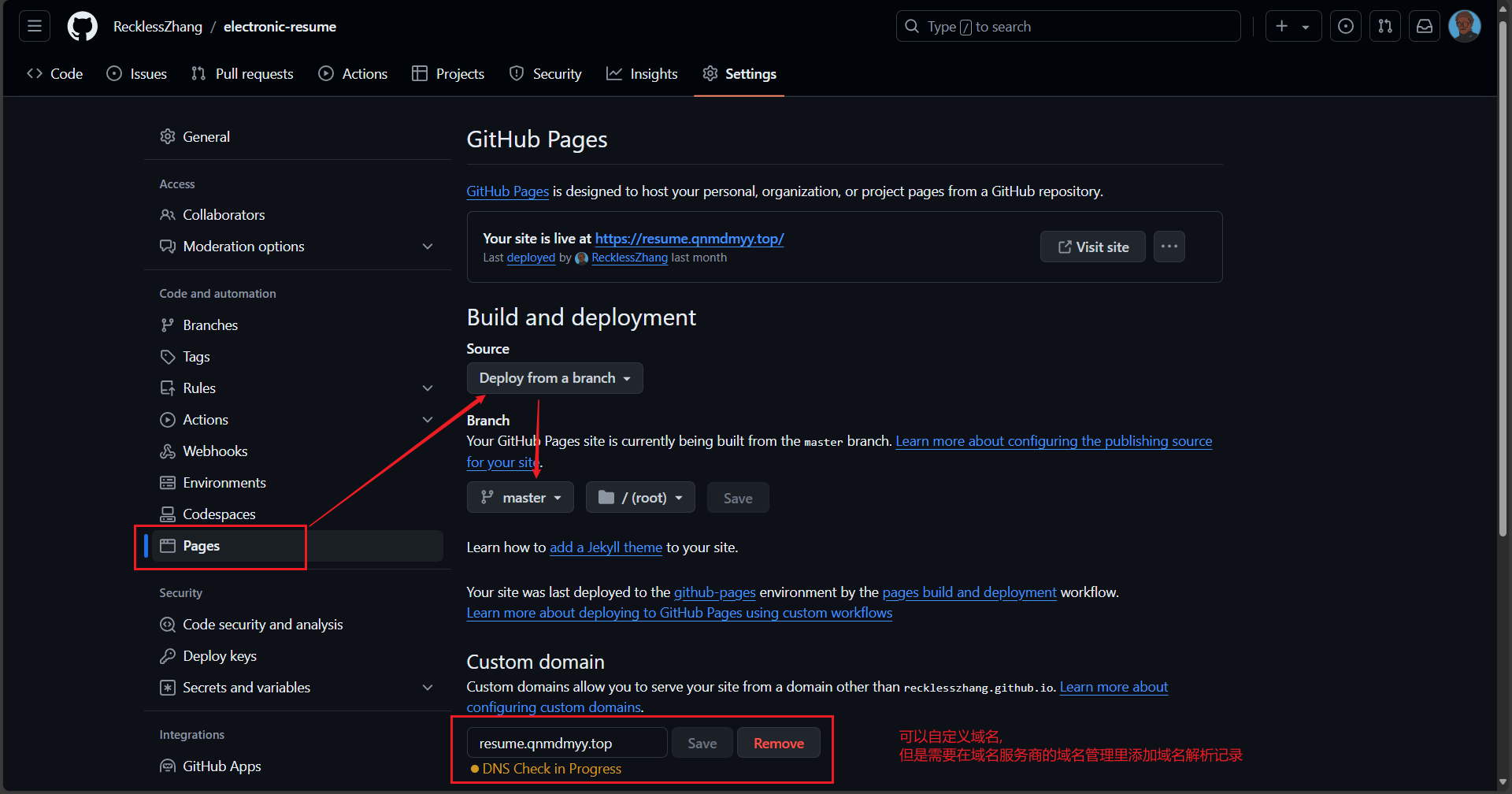1512x794 pixels.
Task: Click the GitHub octocat logo
Action: (83, 26)
